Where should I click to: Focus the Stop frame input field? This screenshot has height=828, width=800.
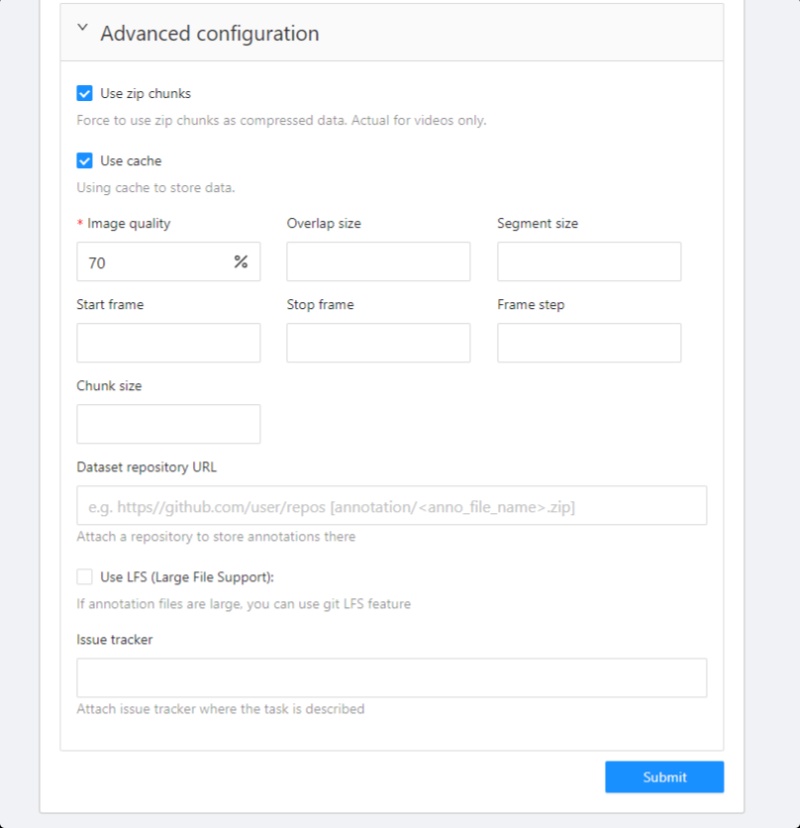(378, 343)
